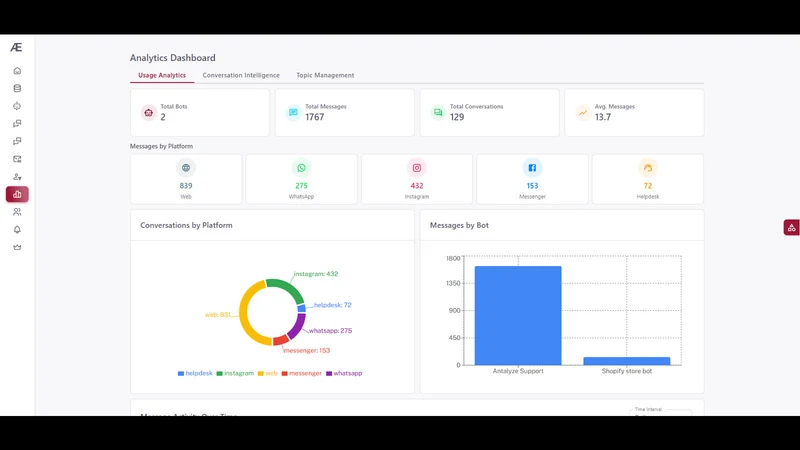Image resolution: width=800 pixels, height=450 pixels.
Task: Open chat bubbles icon directly above the inbox icon
Action: tap(17, 141)
